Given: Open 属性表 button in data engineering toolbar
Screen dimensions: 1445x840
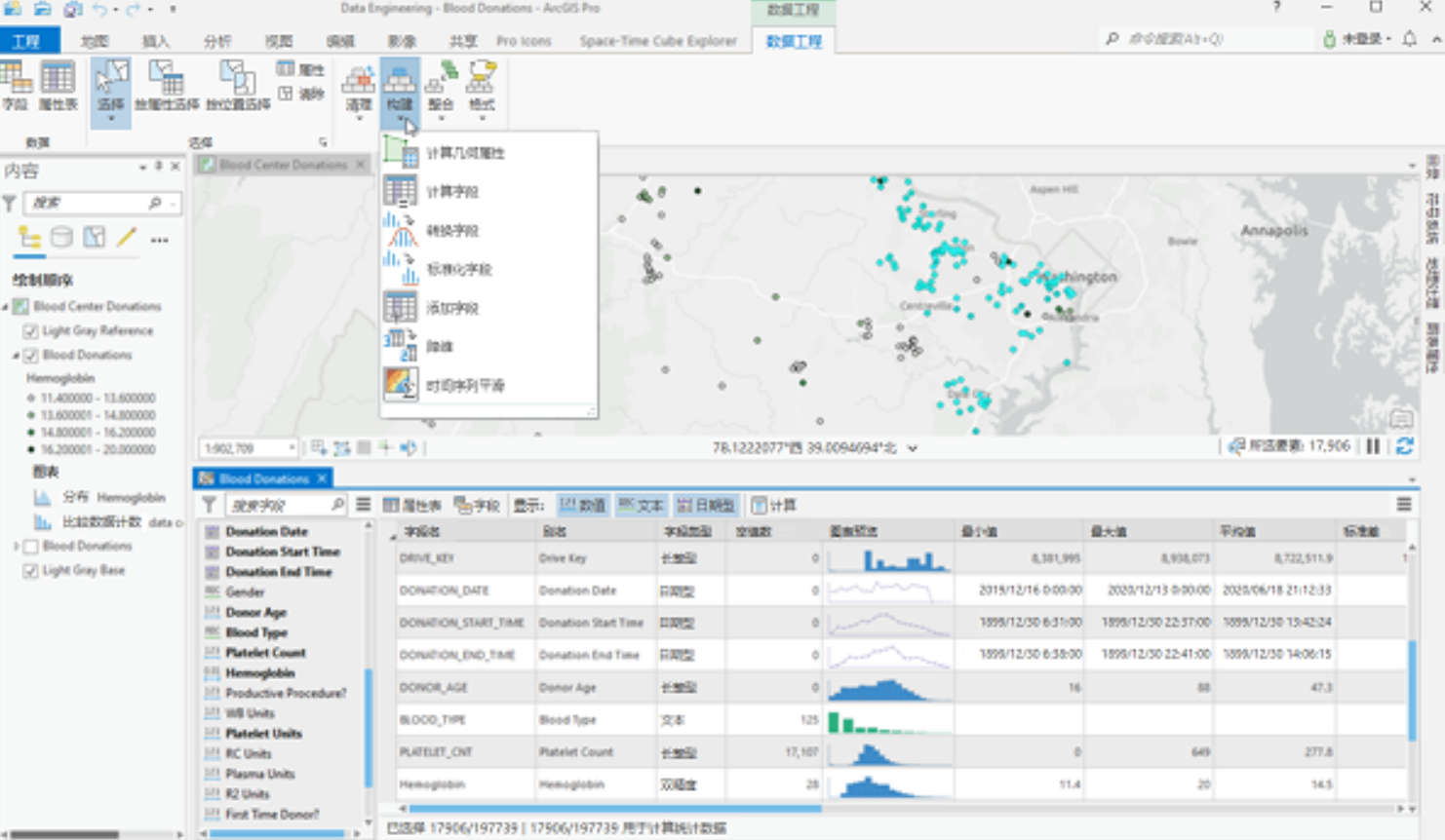Looking at the screenshot, I should tap(411, 505).
